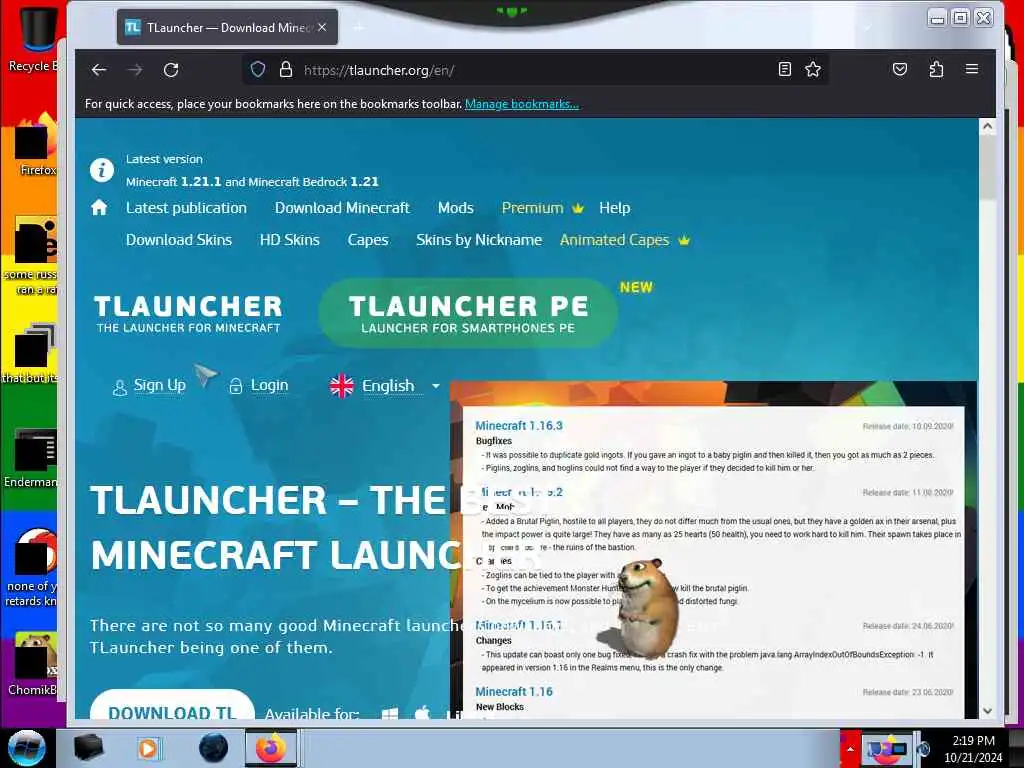Click the padlock site security icon

tap(286, 69)
